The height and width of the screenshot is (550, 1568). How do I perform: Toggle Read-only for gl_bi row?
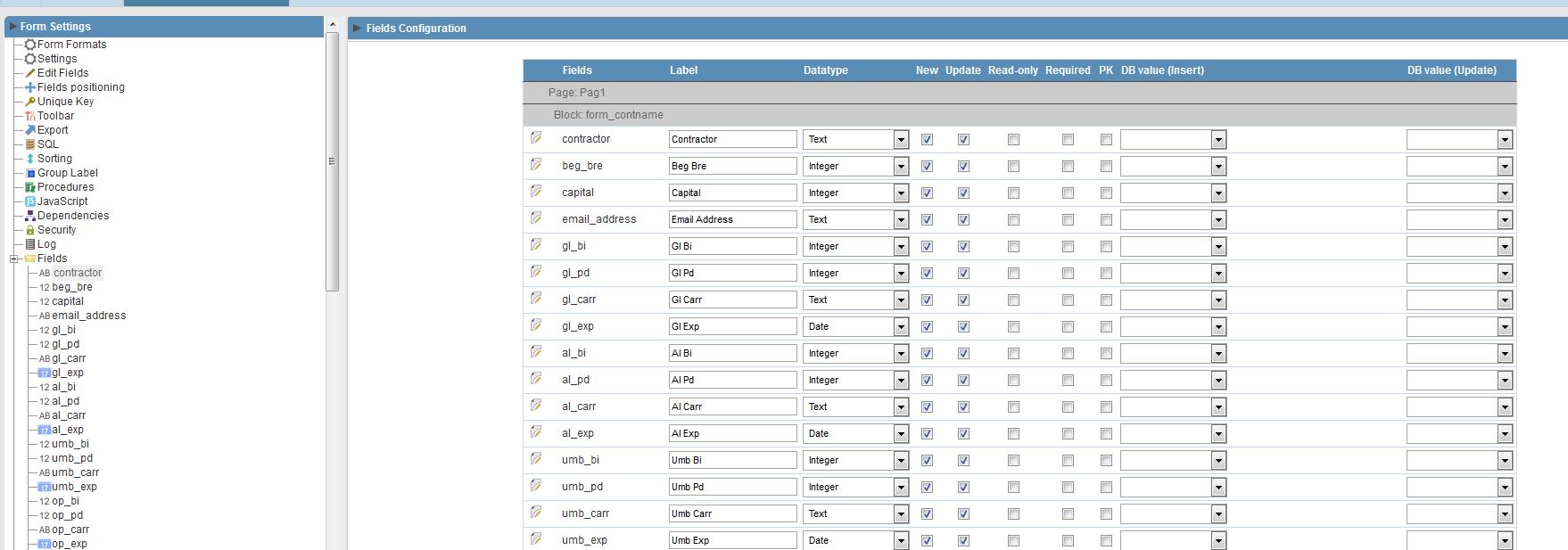click(x=1013, y=247)
